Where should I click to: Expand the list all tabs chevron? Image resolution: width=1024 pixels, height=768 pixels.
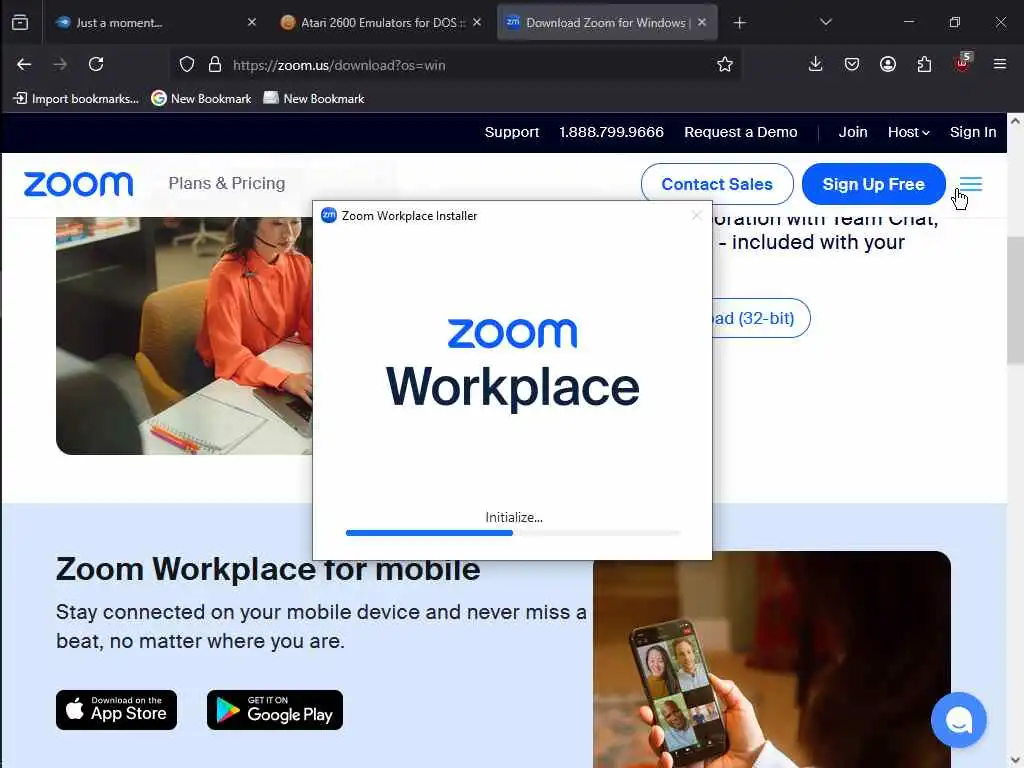(x=825, y=22)
